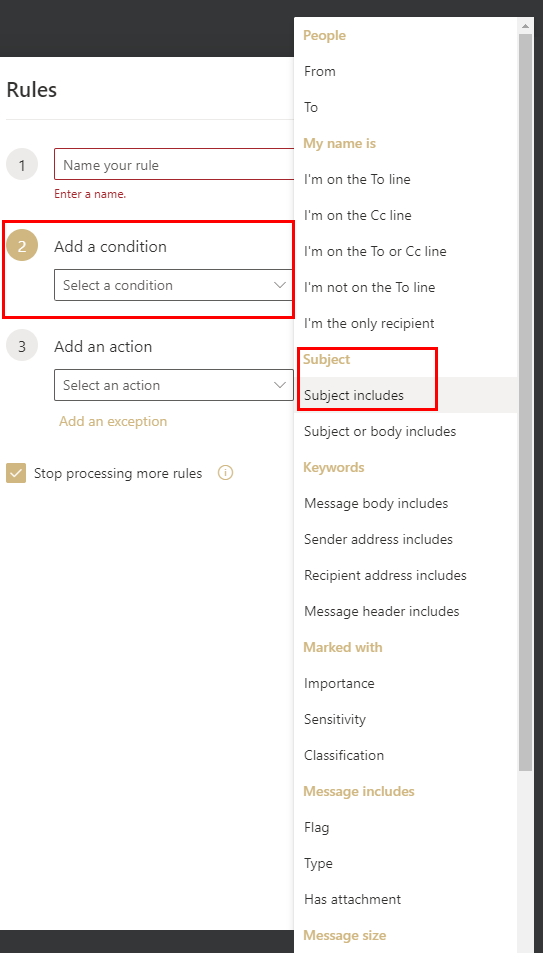Select Message header includes option
Screen dimensions: 543x953
click(406, 611)
